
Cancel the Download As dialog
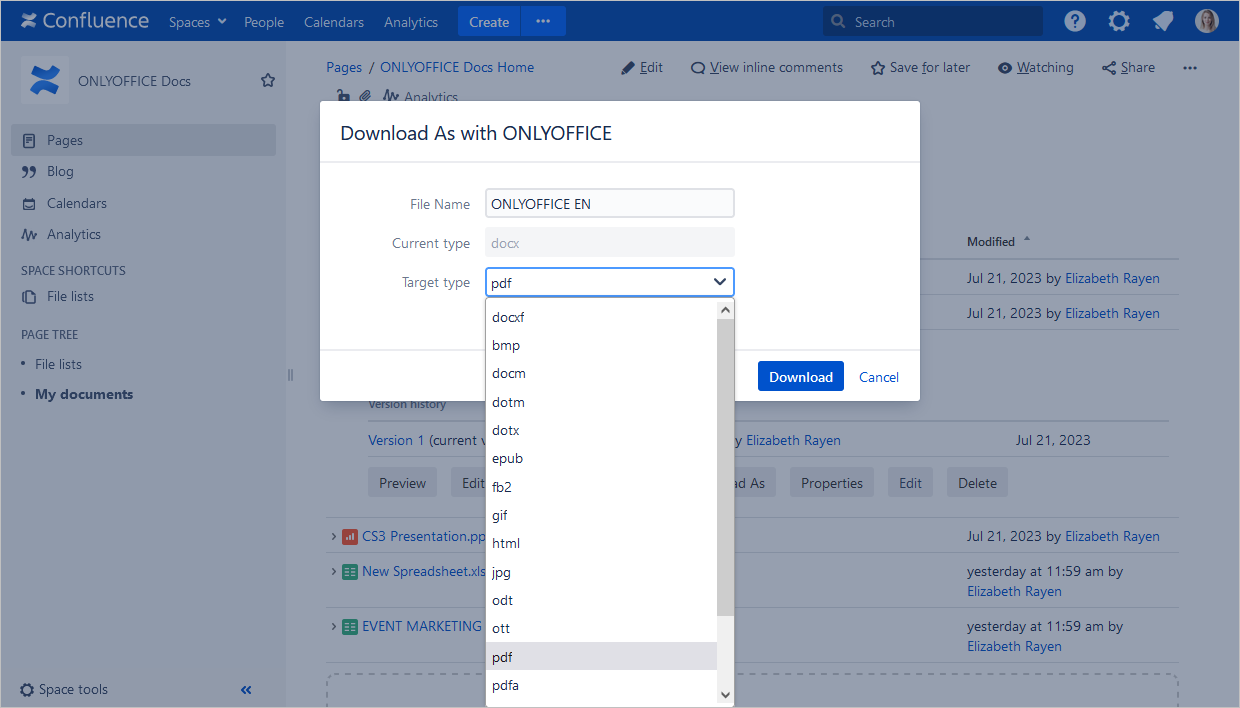coord(878,376)
